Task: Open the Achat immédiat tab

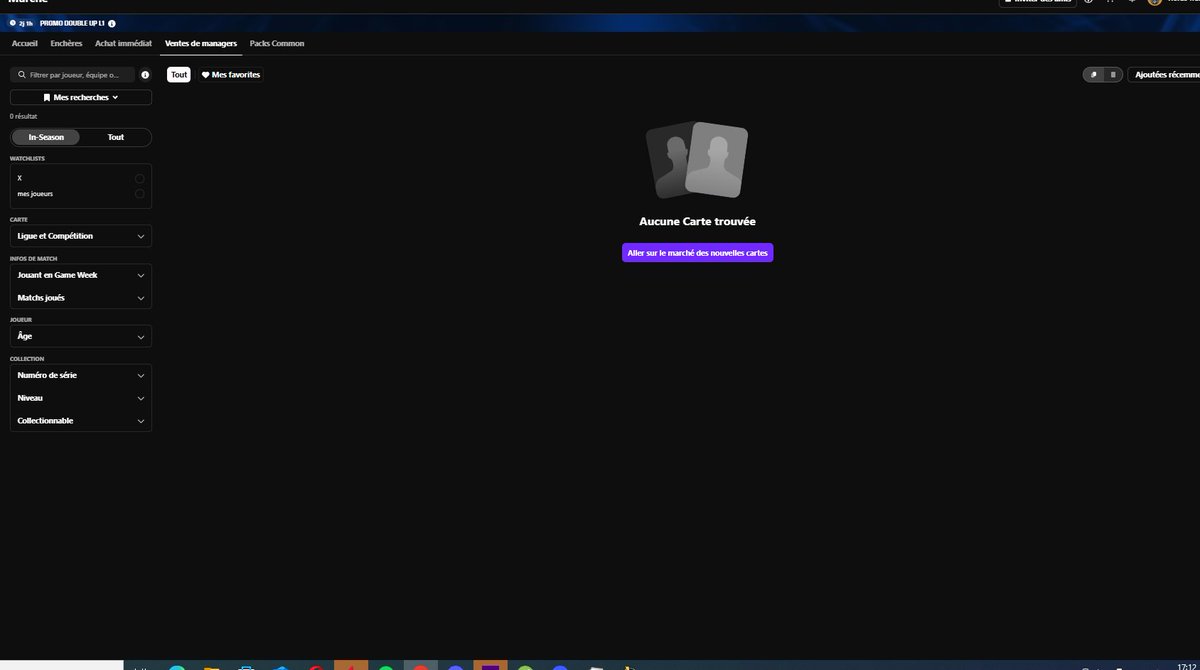Action: click(123, 44)
